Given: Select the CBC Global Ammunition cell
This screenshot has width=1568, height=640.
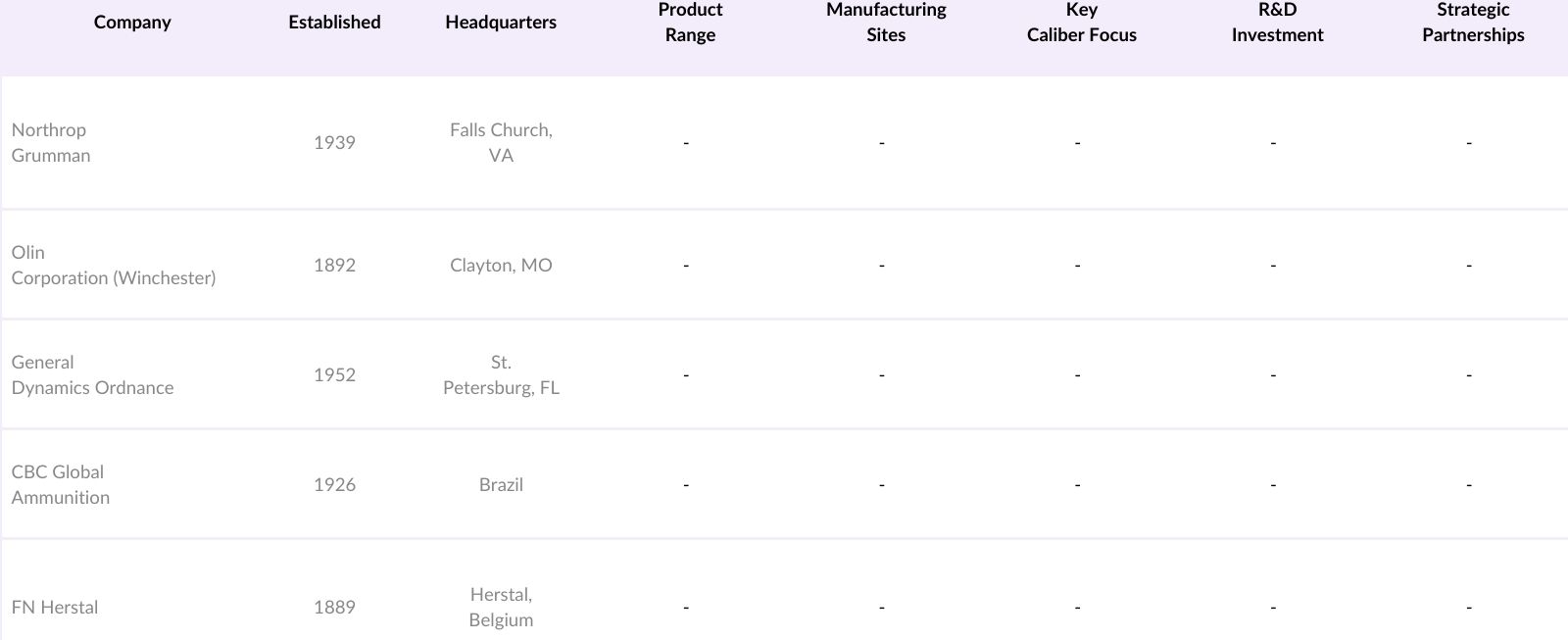Looking at the screenshot, I should pos(60,485).
